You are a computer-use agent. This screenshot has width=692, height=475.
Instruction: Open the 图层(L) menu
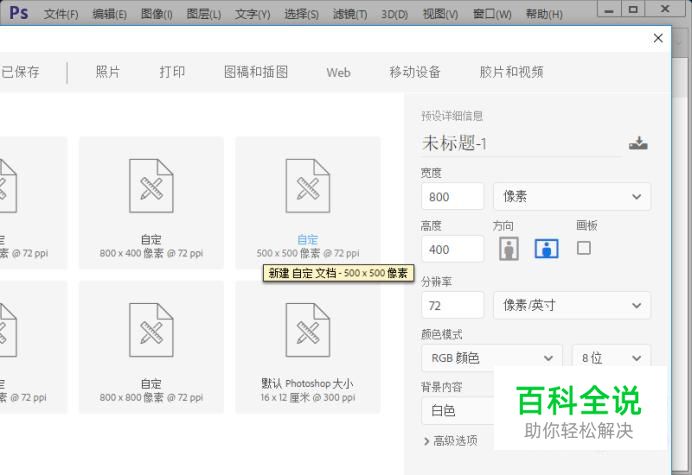tap(203, 14)
